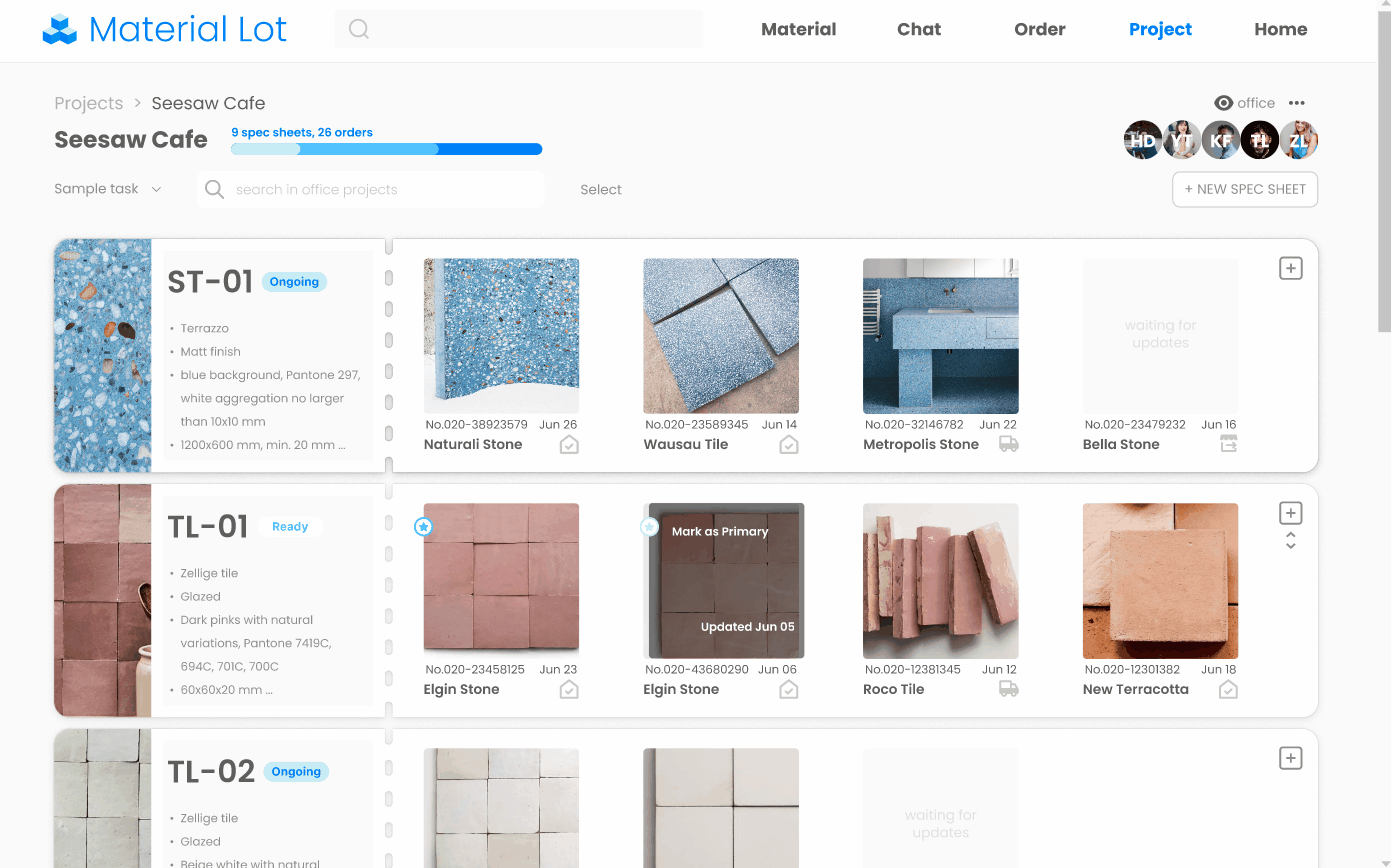Image resolution: width=1391 pixels, height=868 pixels.
Task: Click received icon for Elgin Stone Jun 06
Action: (x=789, y=690)
